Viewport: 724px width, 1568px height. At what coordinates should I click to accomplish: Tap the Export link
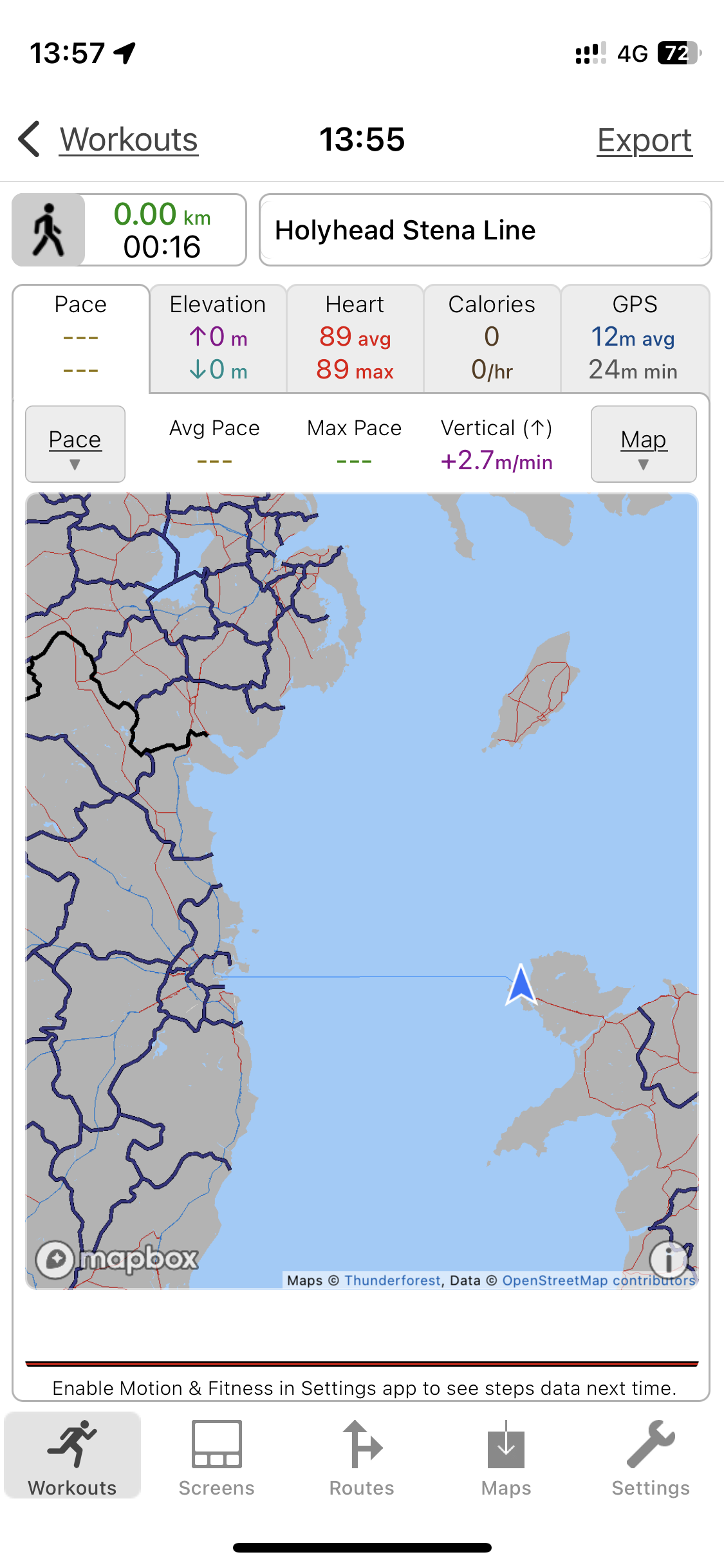click(644, 140)
